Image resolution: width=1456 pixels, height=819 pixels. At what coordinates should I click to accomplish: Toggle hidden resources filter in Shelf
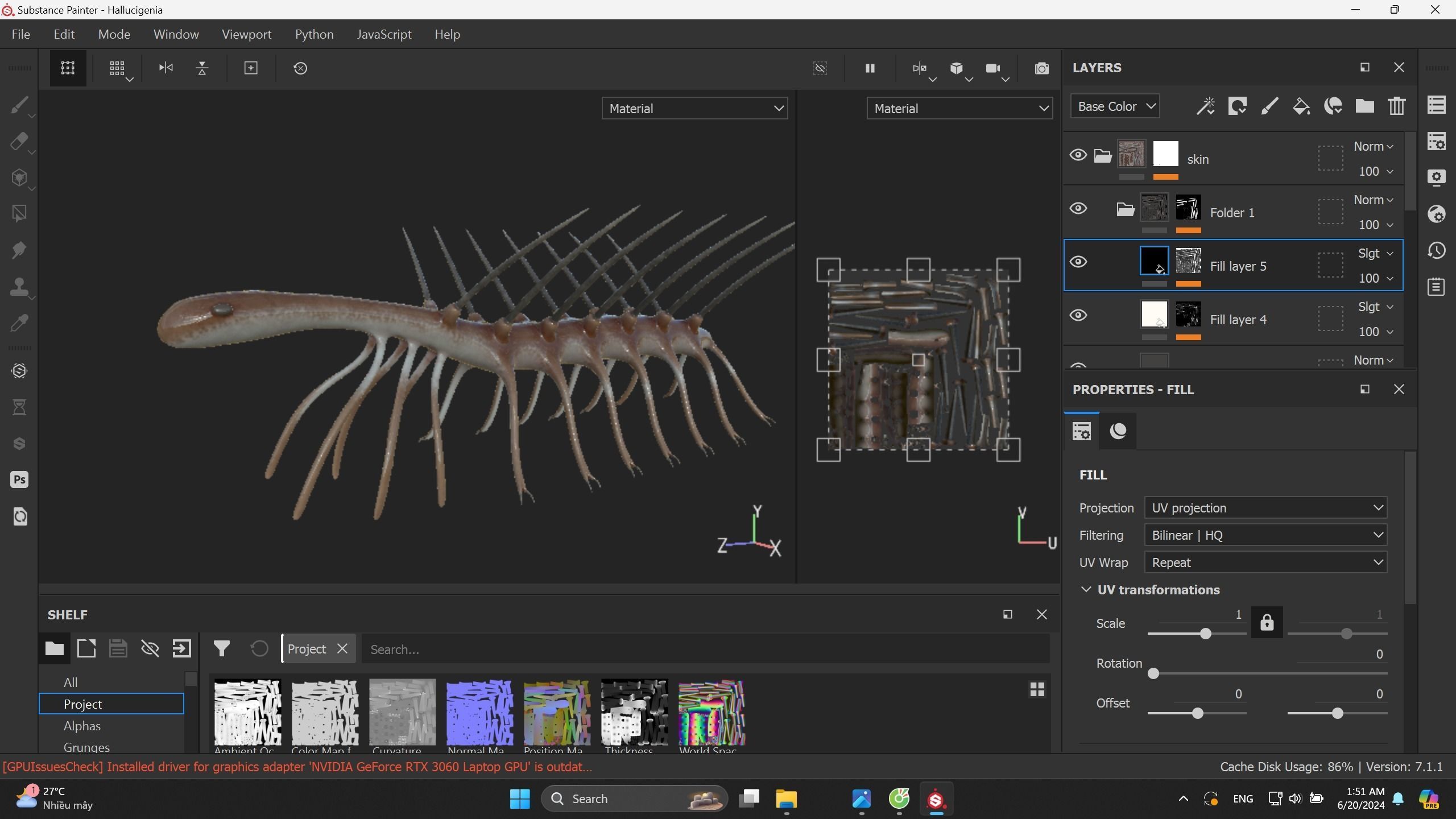(150, 648)
